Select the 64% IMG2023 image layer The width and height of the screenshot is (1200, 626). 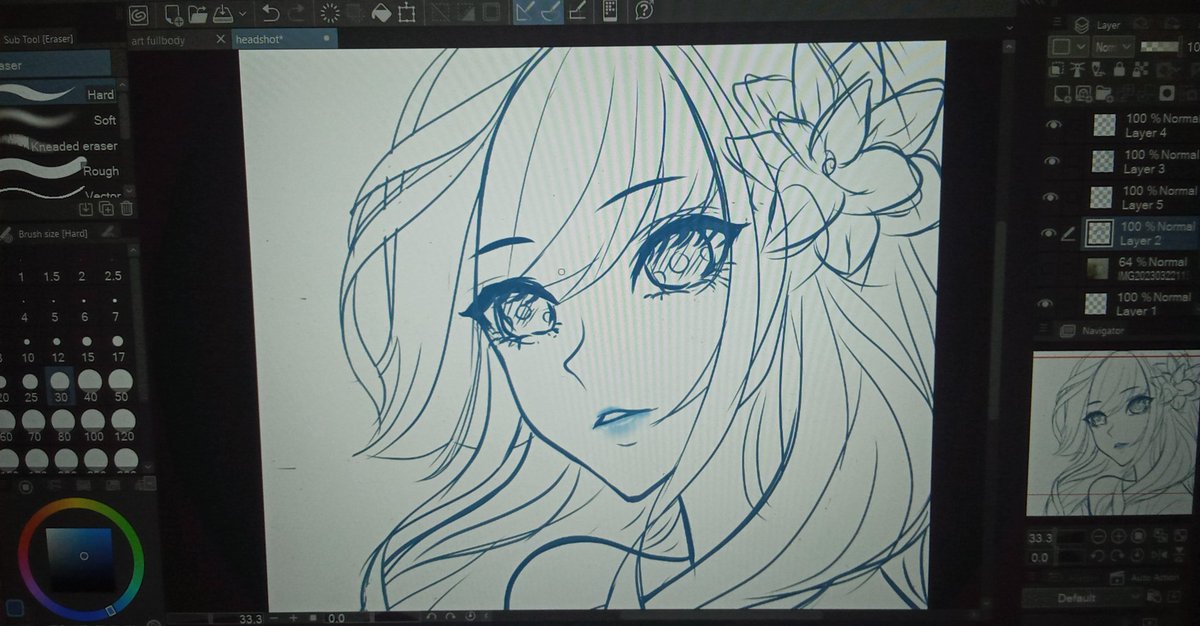coord(1139,269)
